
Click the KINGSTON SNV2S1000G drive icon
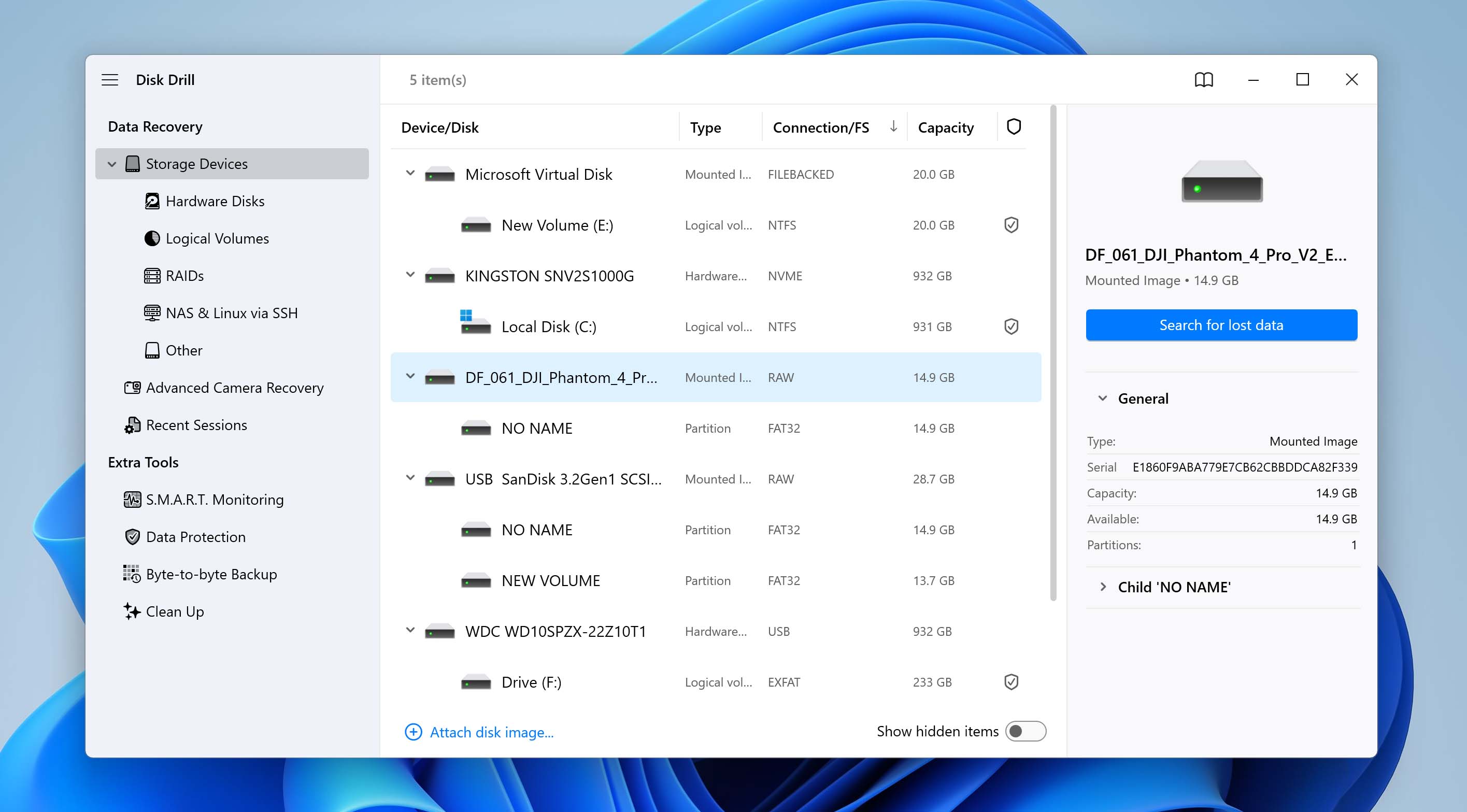439,276
